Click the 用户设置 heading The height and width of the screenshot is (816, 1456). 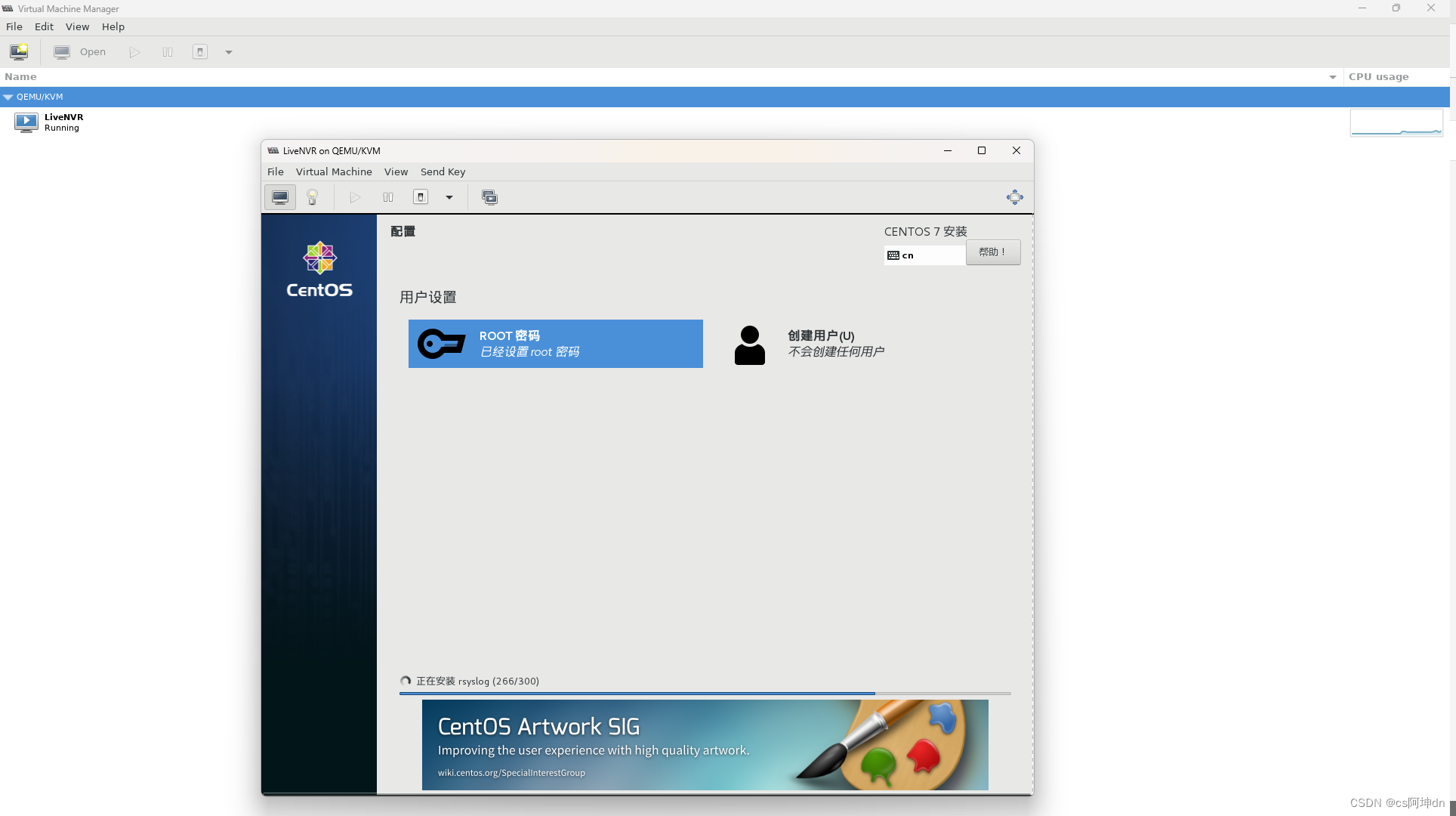(x=428, y=297)
